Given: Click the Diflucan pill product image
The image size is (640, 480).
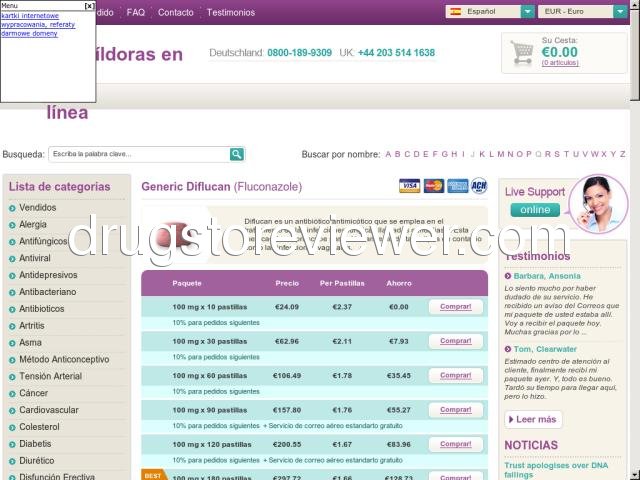Looking at the screenshot, I should 176,235.
